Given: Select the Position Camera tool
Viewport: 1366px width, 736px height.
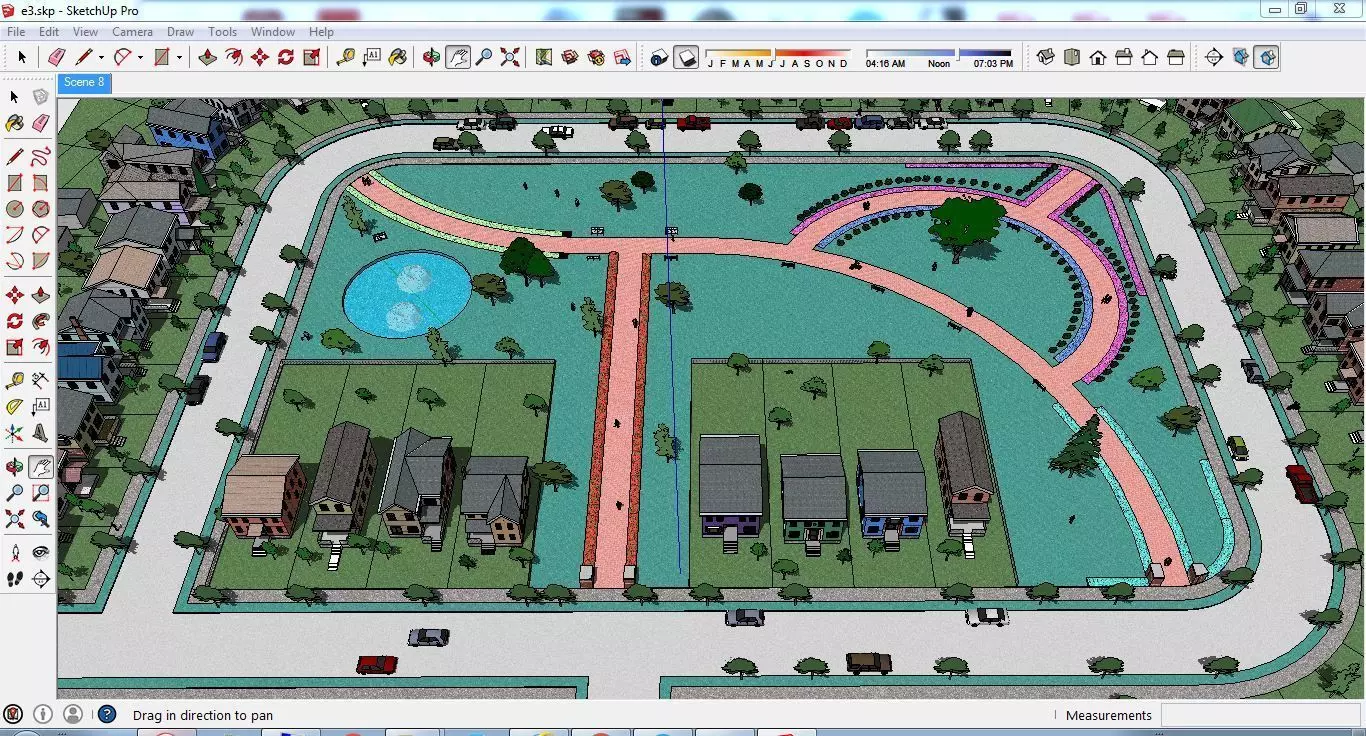Looking at the screenshot, I should pos(14,553).
